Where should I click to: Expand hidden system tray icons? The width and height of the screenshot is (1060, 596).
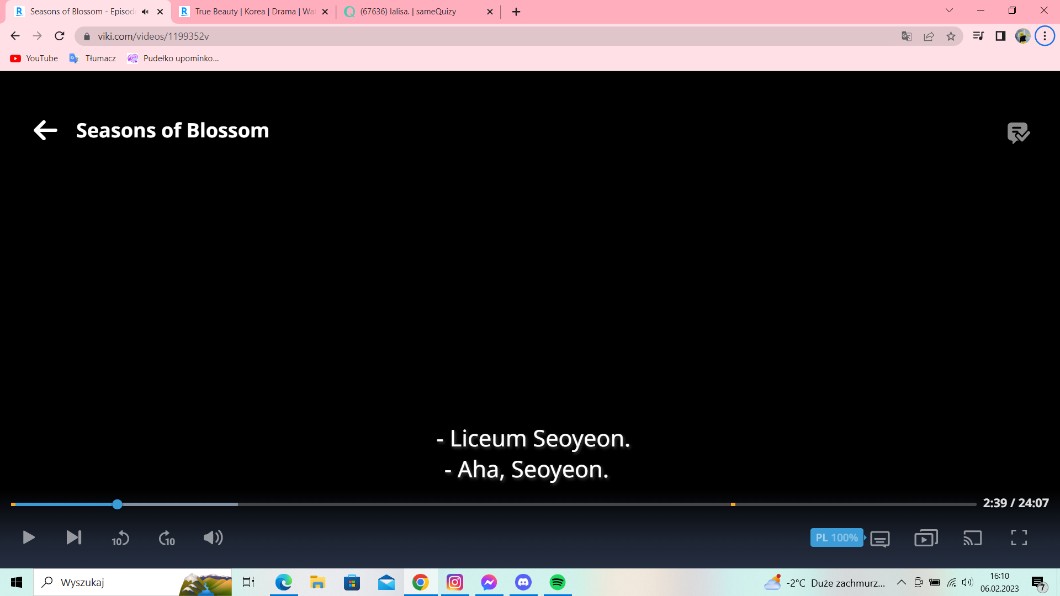click(901, 582)
